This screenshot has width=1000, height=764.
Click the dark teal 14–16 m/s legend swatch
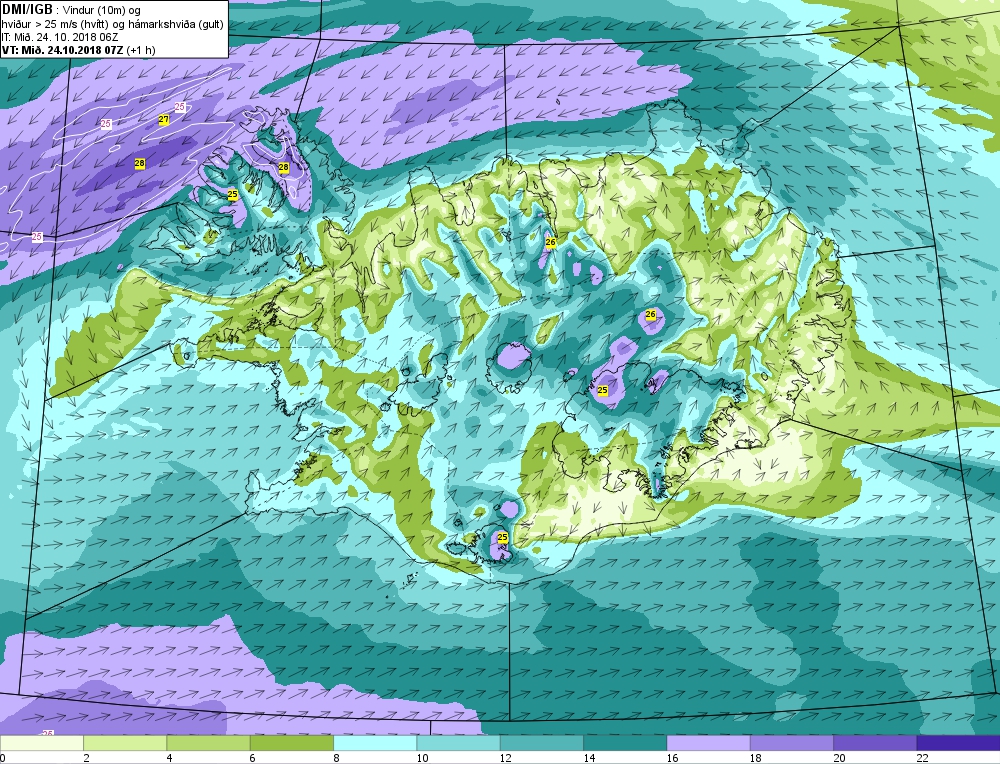tap(625, 743)
